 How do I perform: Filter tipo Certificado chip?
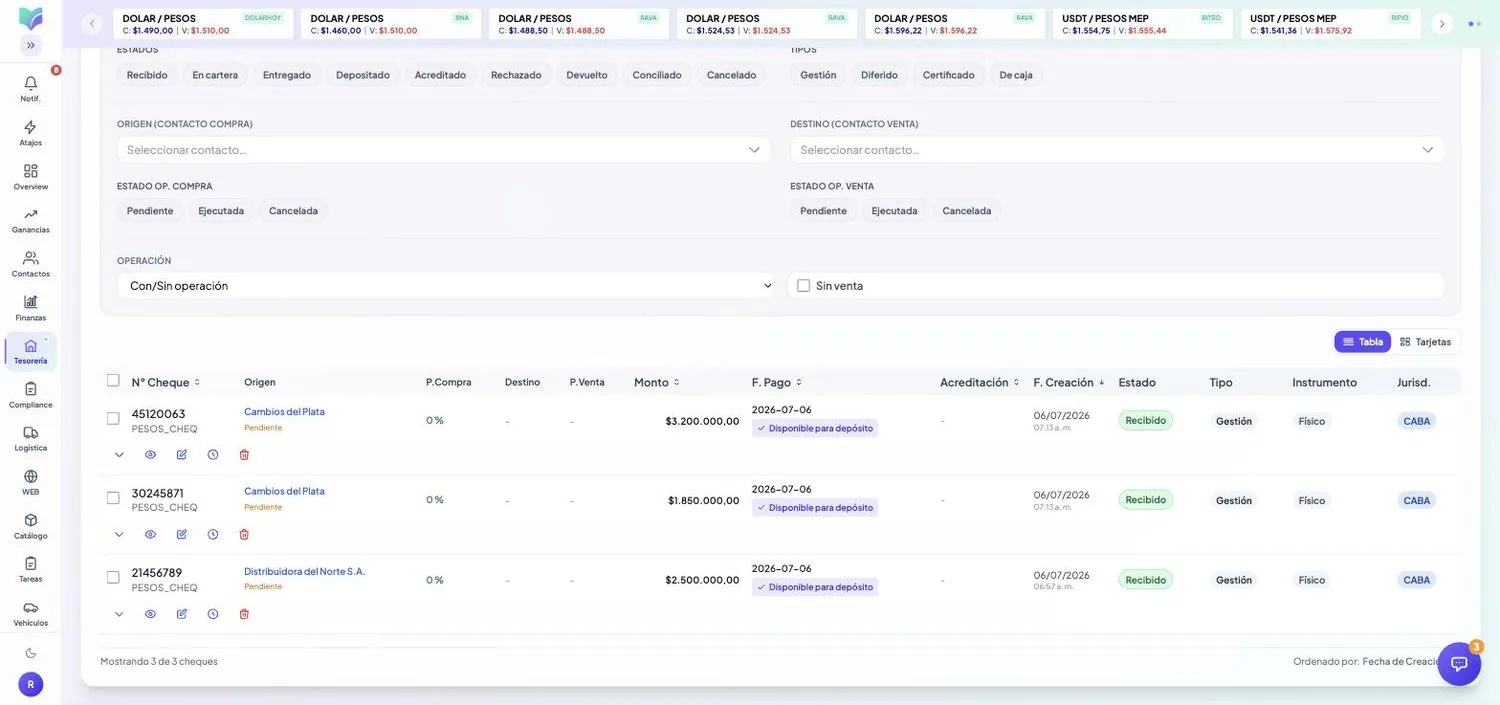pyautogui.click(x=948, y=75)
